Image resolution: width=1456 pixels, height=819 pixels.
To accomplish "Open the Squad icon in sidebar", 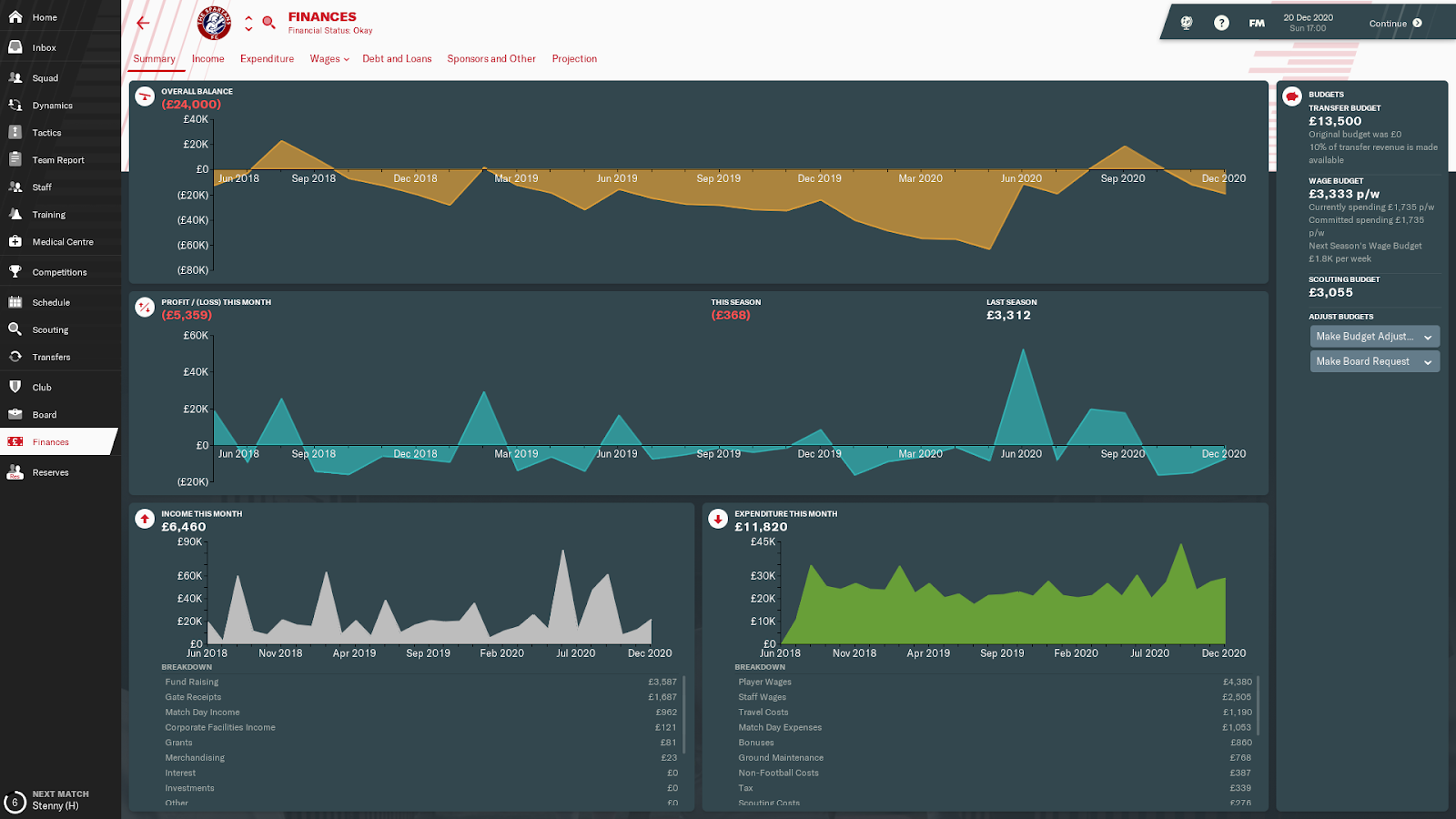I will [x=15, y=77].
